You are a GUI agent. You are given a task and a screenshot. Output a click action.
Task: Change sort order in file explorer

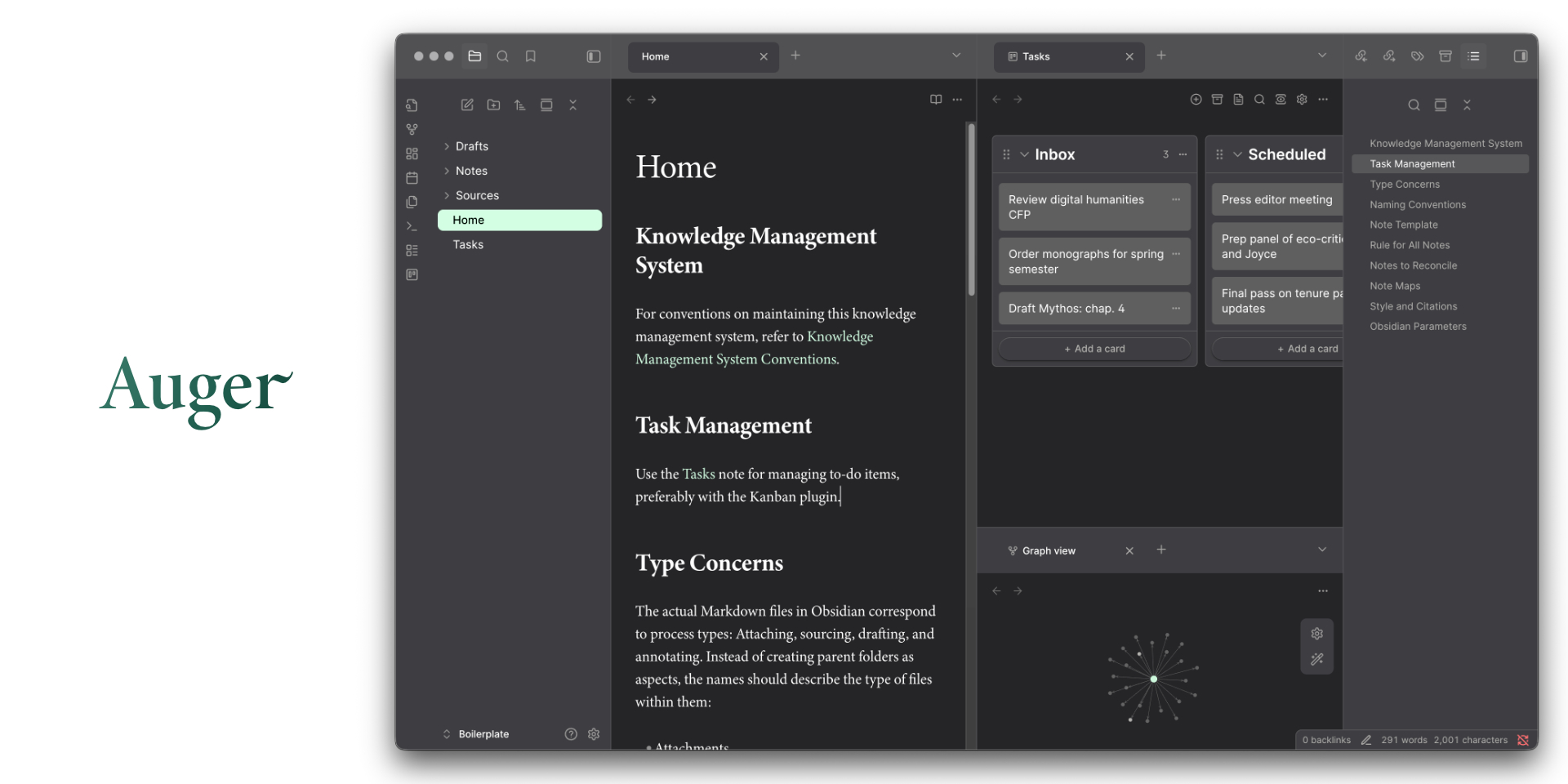click(x=519, y=105)
